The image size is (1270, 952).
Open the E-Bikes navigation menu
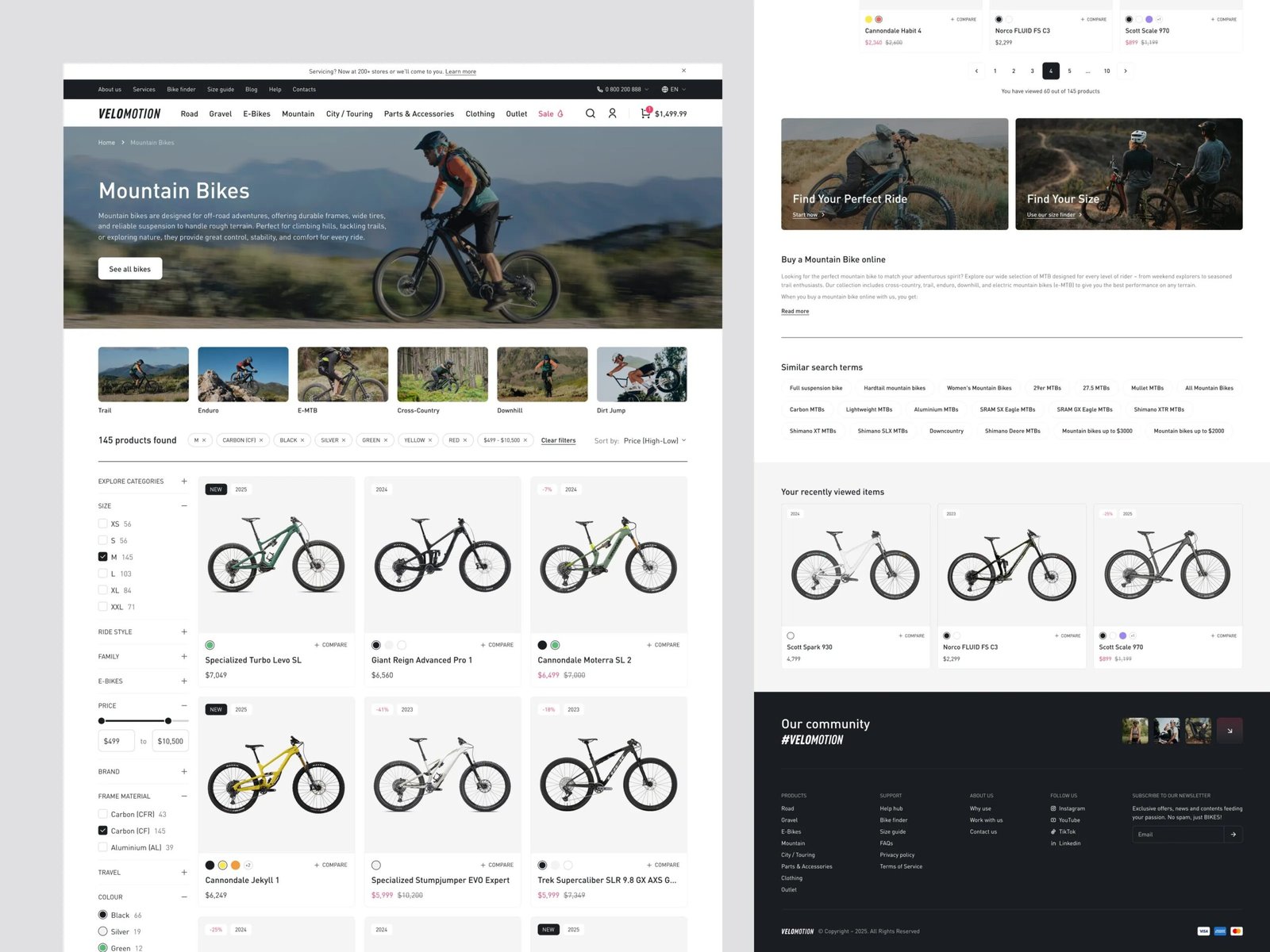[x=256, y=113]
